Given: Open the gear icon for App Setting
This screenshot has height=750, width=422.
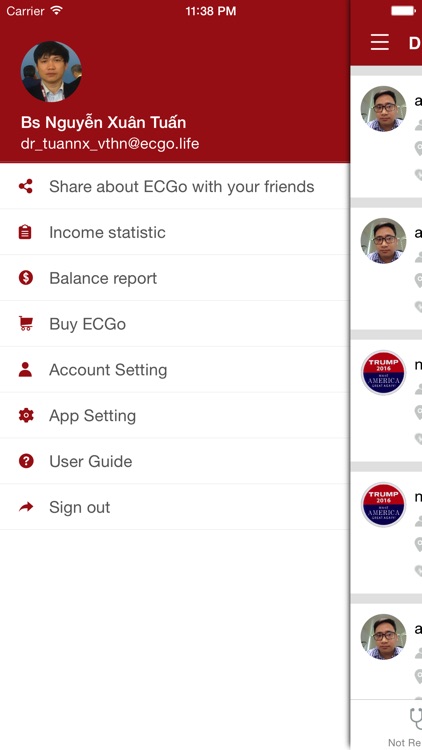Looking at the screenshot, I should tap(26, 415).
